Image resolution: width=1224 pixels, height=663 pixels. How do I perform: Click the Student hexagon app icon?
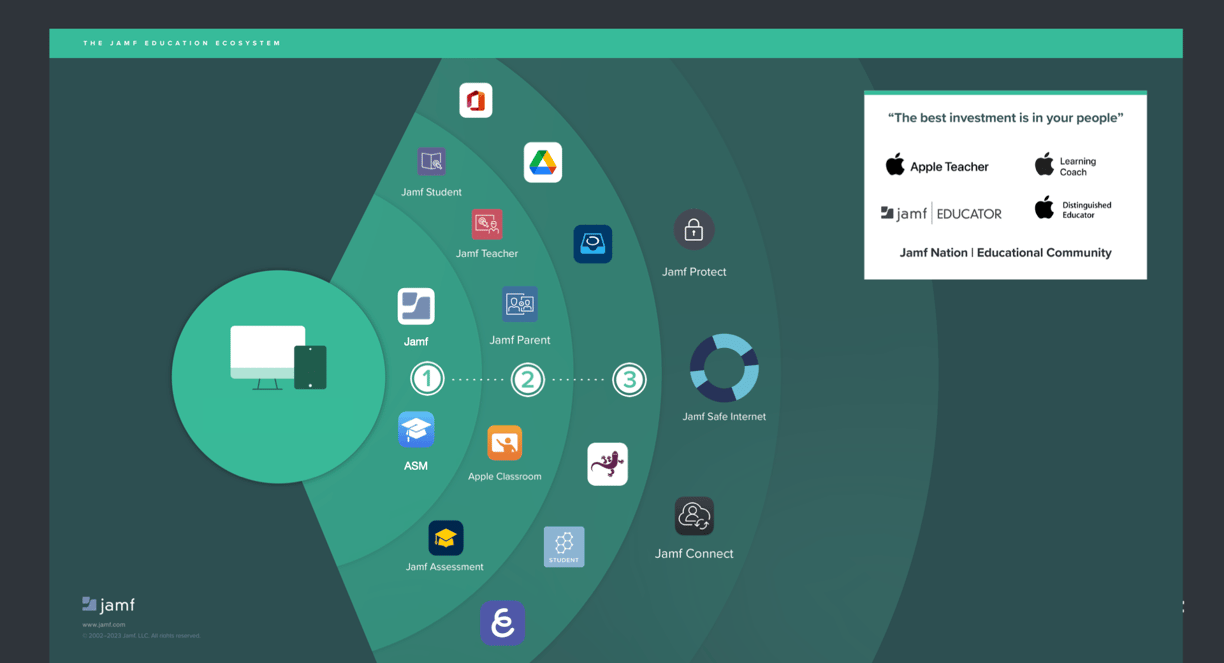[564, 547]
